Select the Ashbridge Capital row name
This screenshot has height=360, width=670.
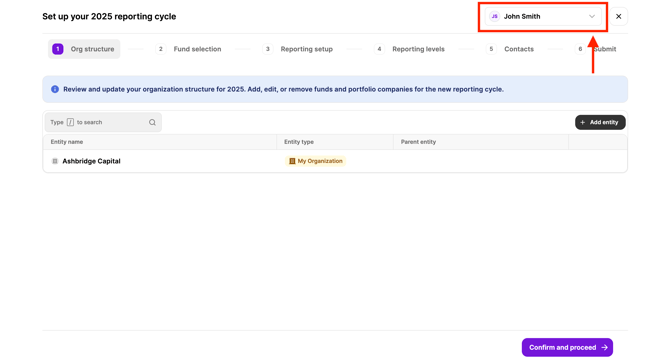(91, 161)
